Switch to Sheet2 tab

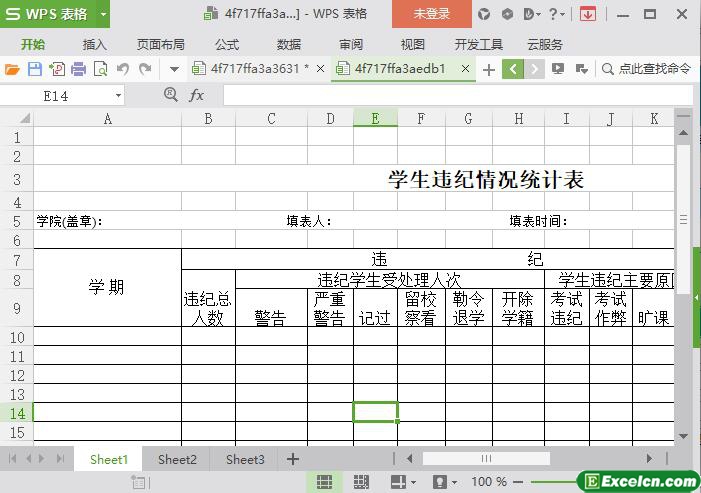[x=177, y=460]
